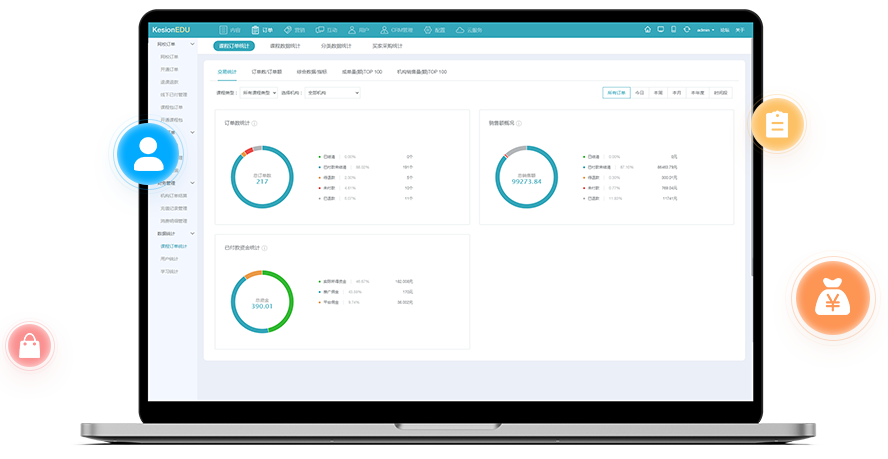Expand the admin user dropdown
Image resolution: width=888 pixels, height=459 pixels.
point(705,30)
